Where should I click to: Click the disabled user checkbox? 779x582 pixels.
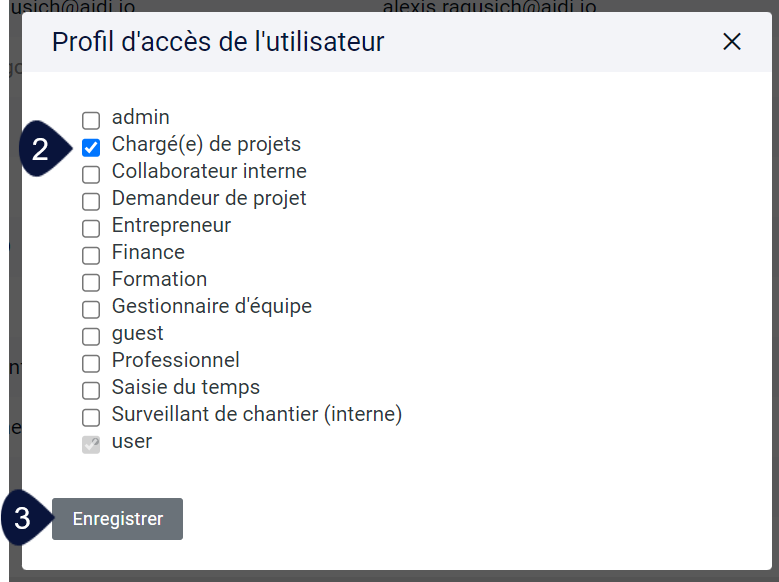[91, 444]
